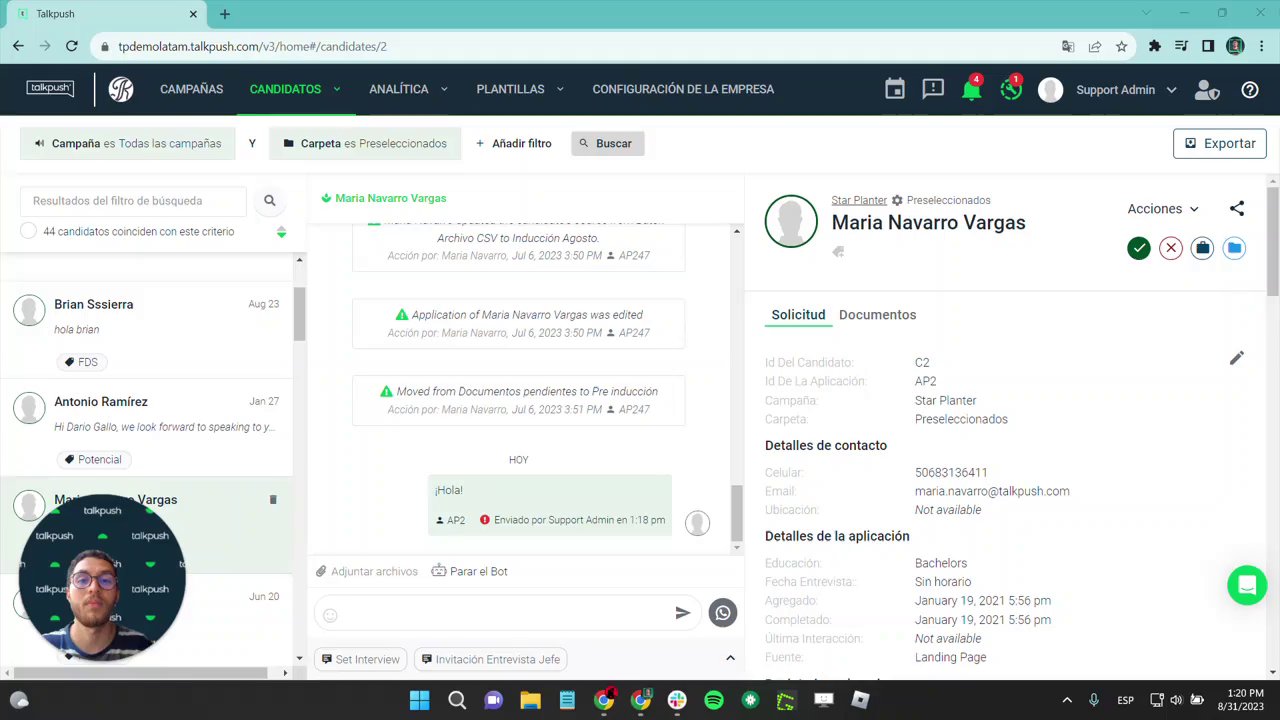Change the Campaña es Todas las campañas filter

pos(127,143)
